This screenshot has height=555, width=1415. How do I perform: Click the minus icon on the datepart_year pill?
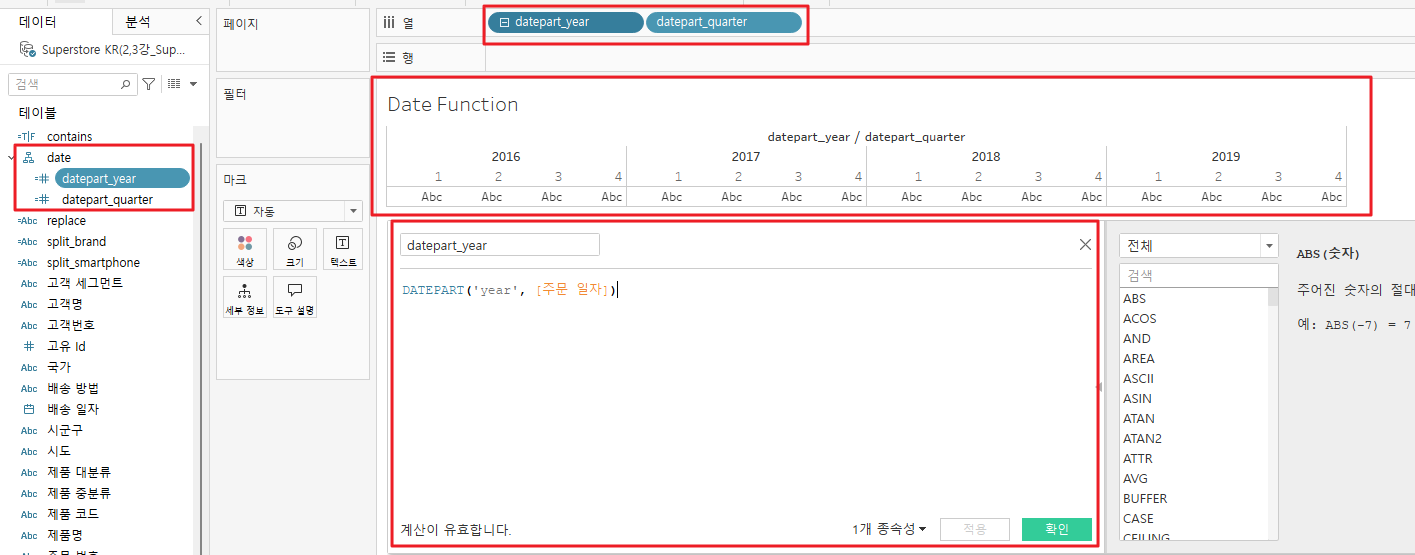(504, 22)
